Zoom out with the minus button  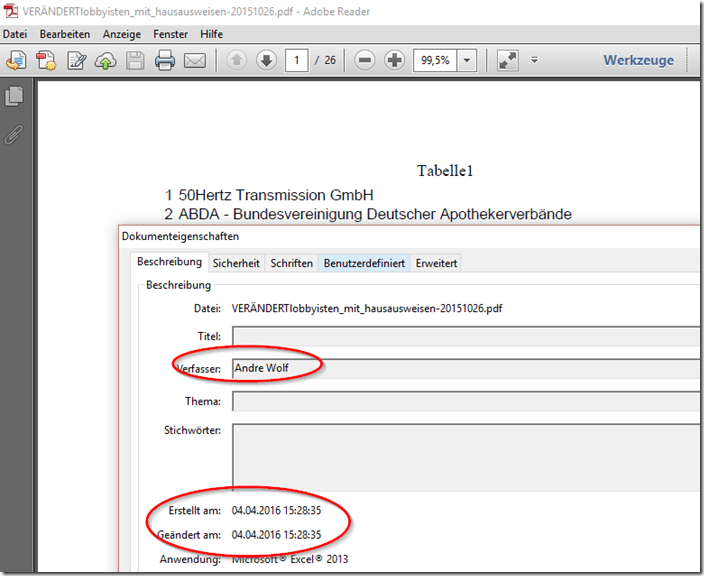pos(365,60)
